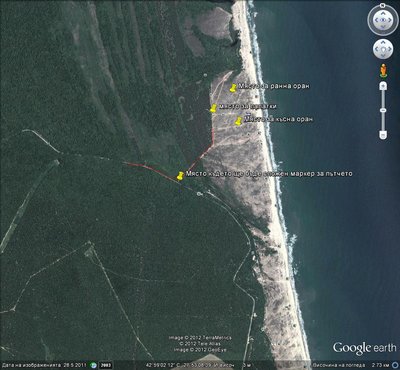Pan map up with move joystick
400x370 pixels.
[x=383, y=43]
